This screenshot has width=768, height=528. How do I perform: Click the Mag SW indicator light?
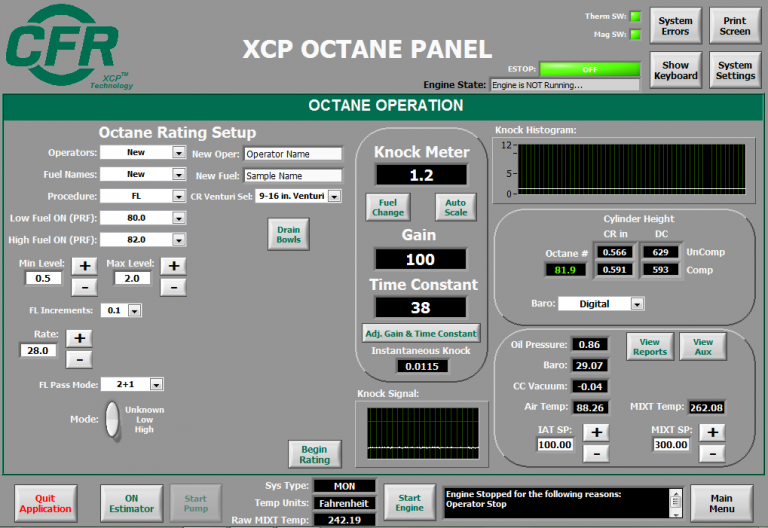[635, 34]
